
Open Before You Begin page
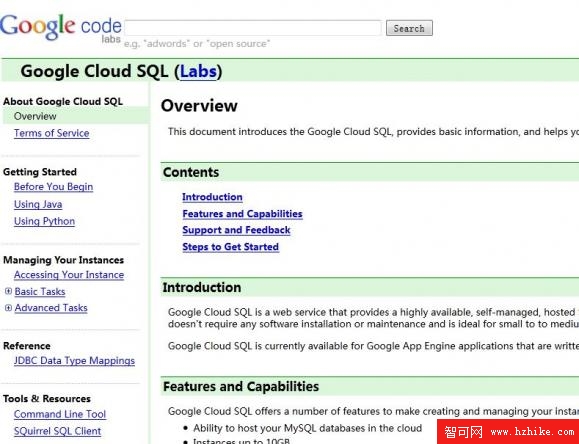[x=53, y=187]
